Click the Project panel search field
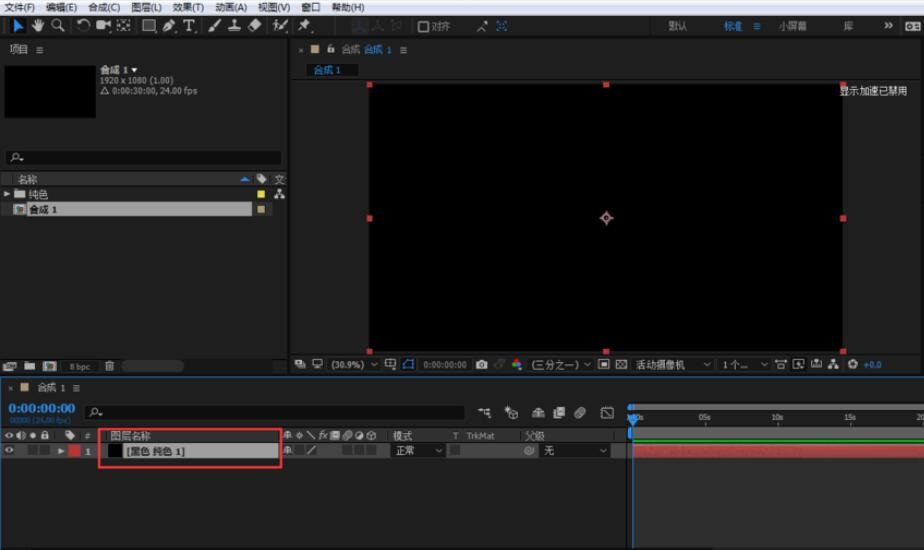Viewport: 924px width, 550px height. click(143, 157)
